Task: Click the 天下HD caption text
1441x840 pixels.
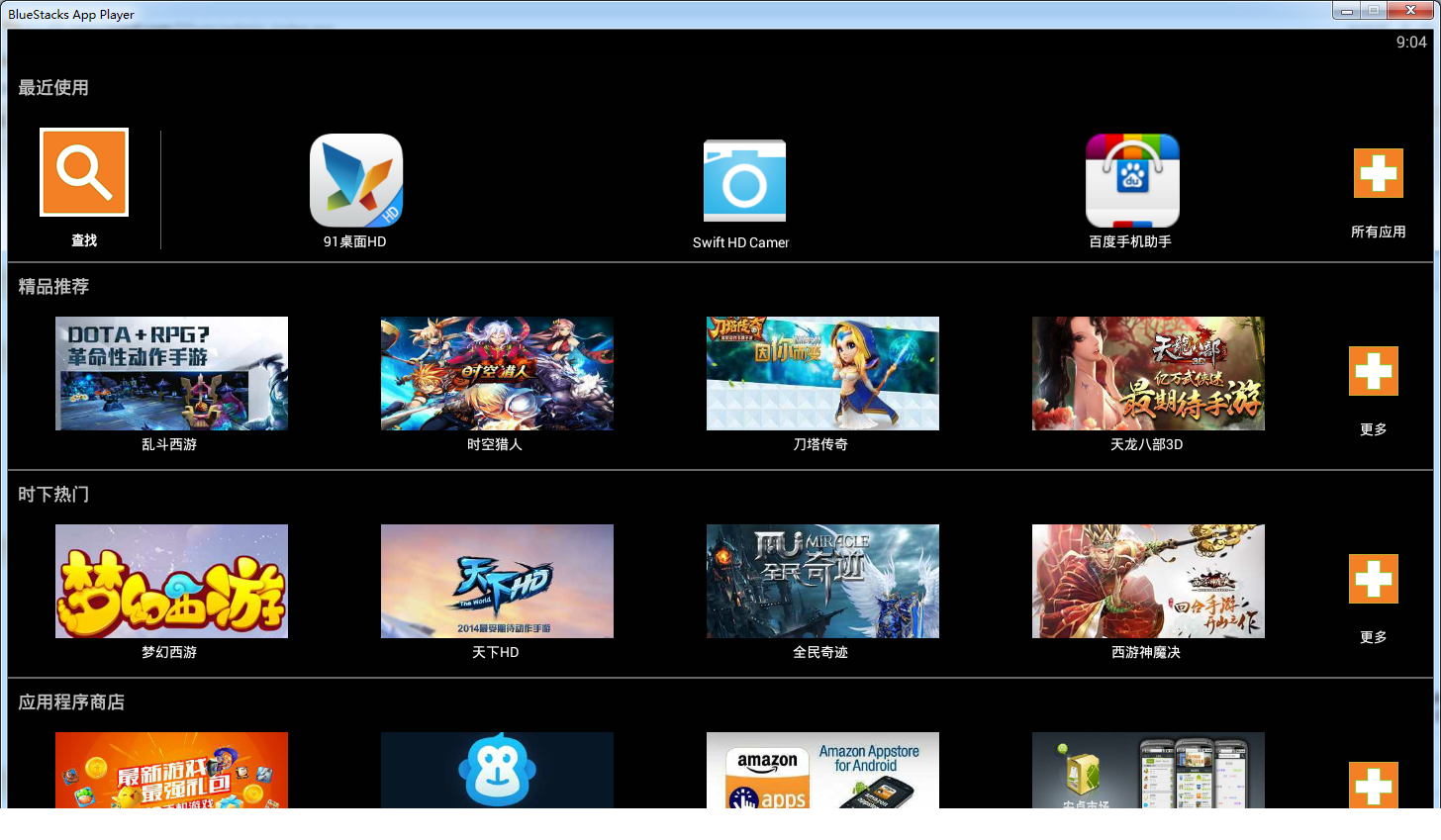Action: [495, 652]
